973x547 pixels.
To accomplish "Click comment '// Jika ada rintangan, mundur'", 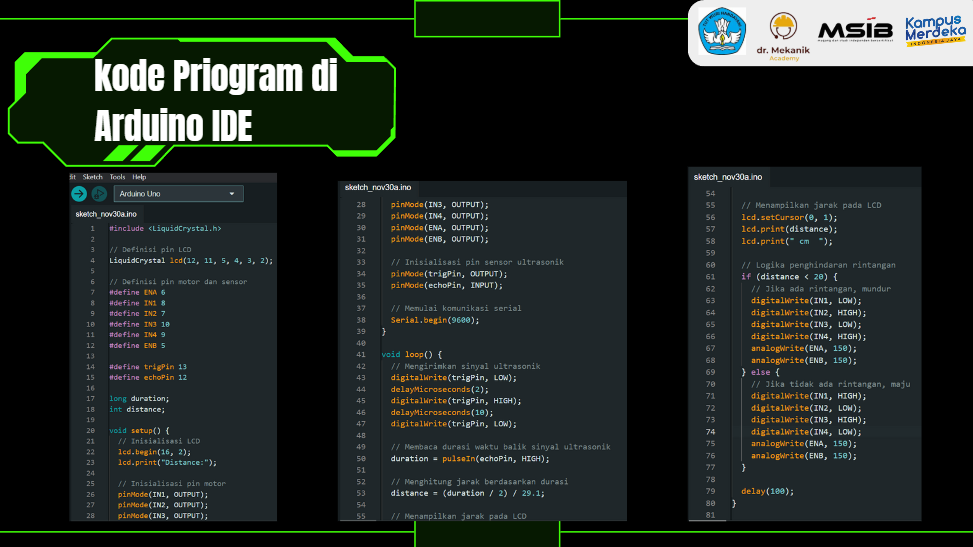I will pos(821,289).
